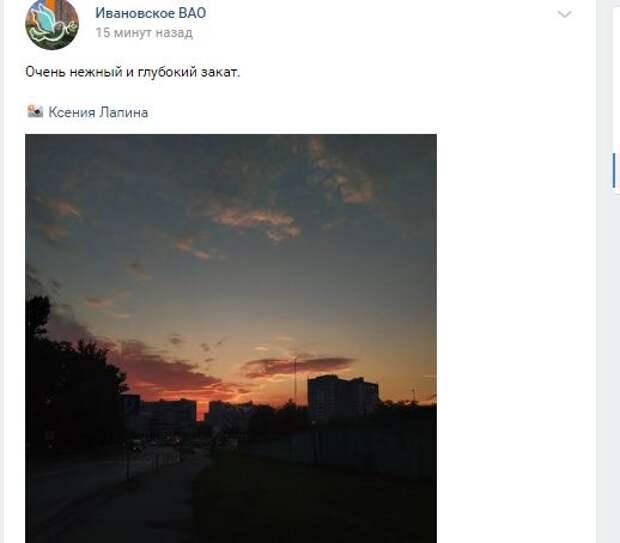Screen dimensions: 620x543
Task: Open the Ивановское ВАО community page link
Action: (151, 13)
